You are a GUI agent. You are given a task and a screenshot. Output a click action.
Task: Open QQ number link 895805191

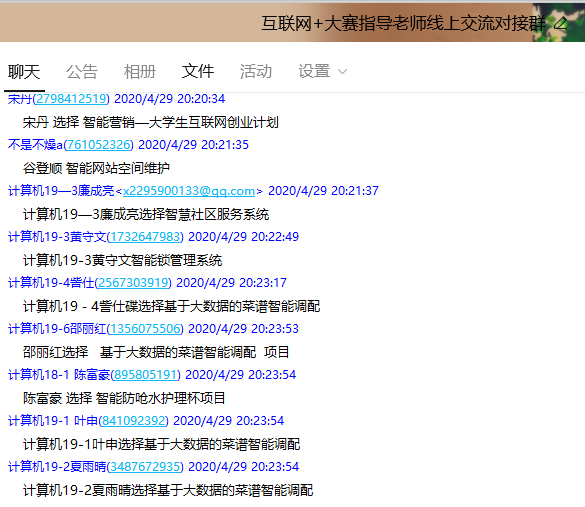[x=146, y=375]
